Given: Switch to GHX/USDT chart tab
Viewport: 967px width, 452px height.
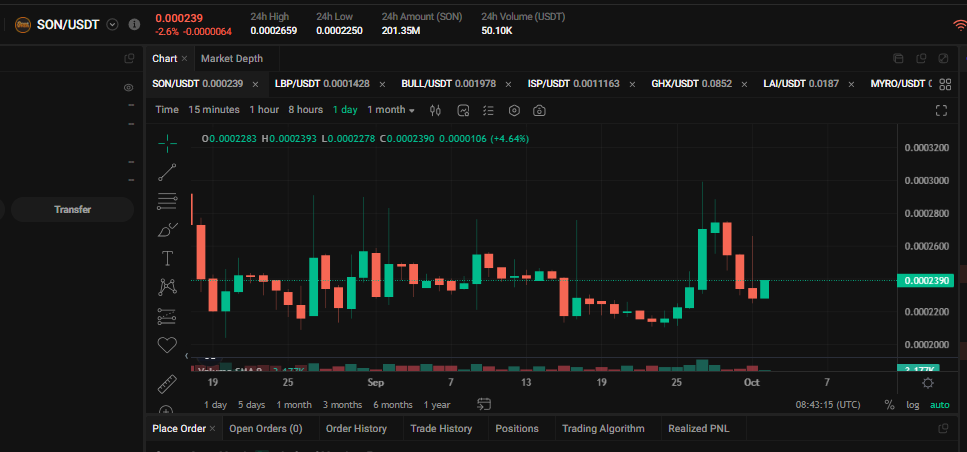Looking at the screenshot, I should coord(691,84).
